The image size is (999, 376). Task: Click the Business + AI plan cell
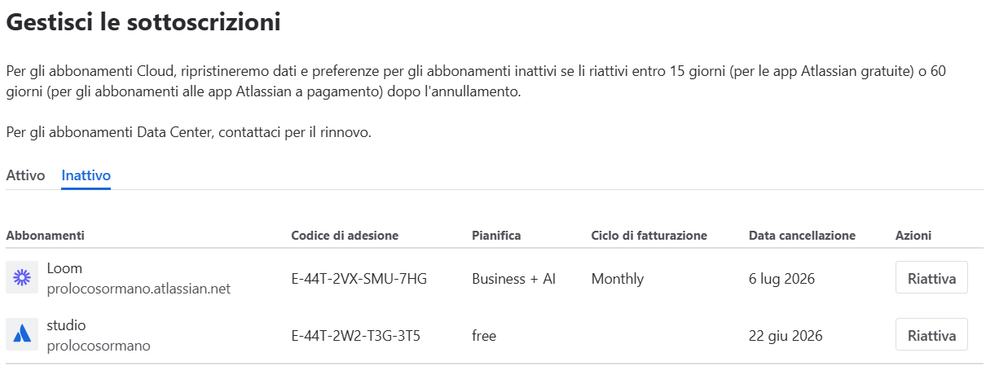click(514, 278)
